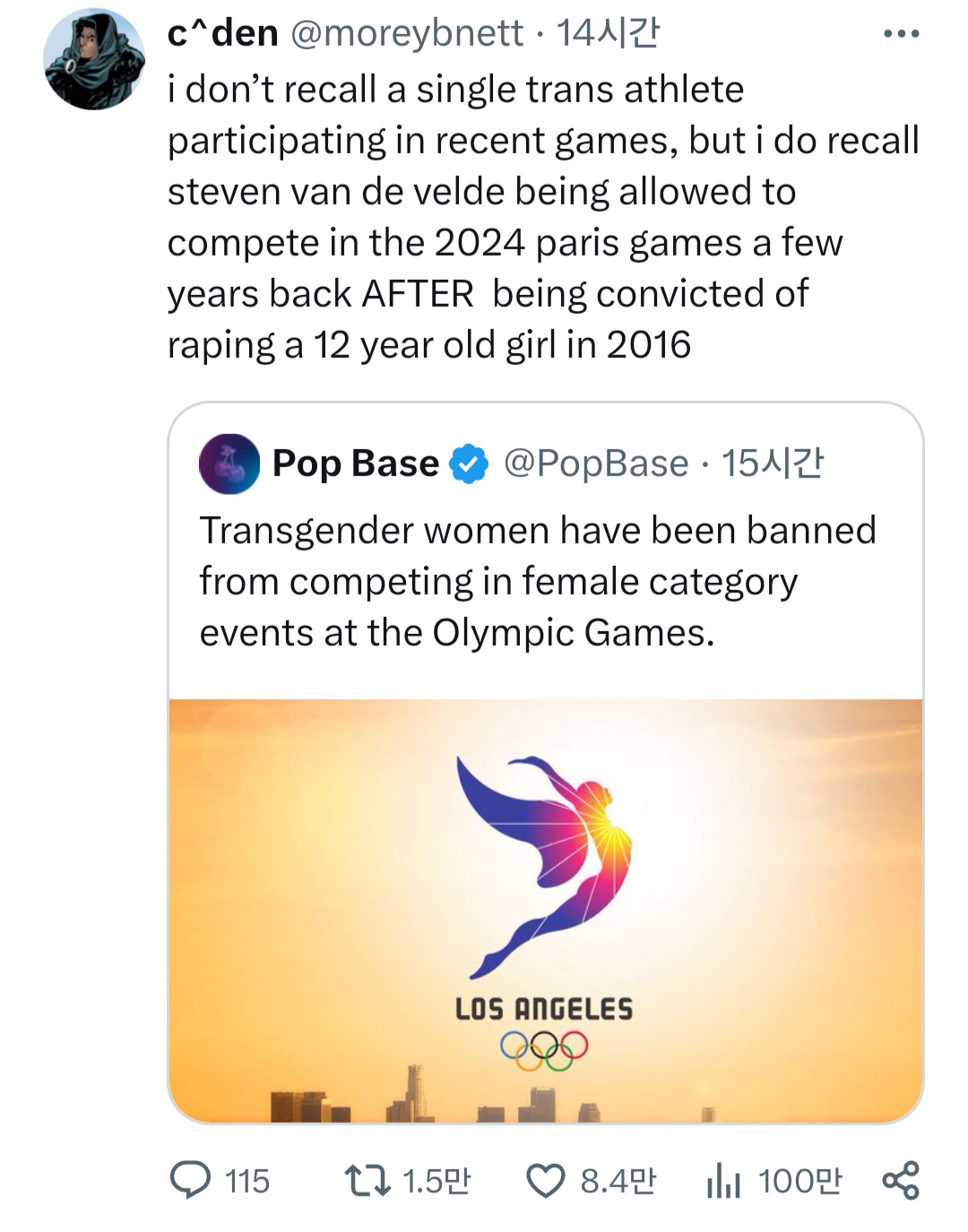Viewport: 968px width, 1232px height.
Task: Tap the share icon
Action: tap(901, 1180)
